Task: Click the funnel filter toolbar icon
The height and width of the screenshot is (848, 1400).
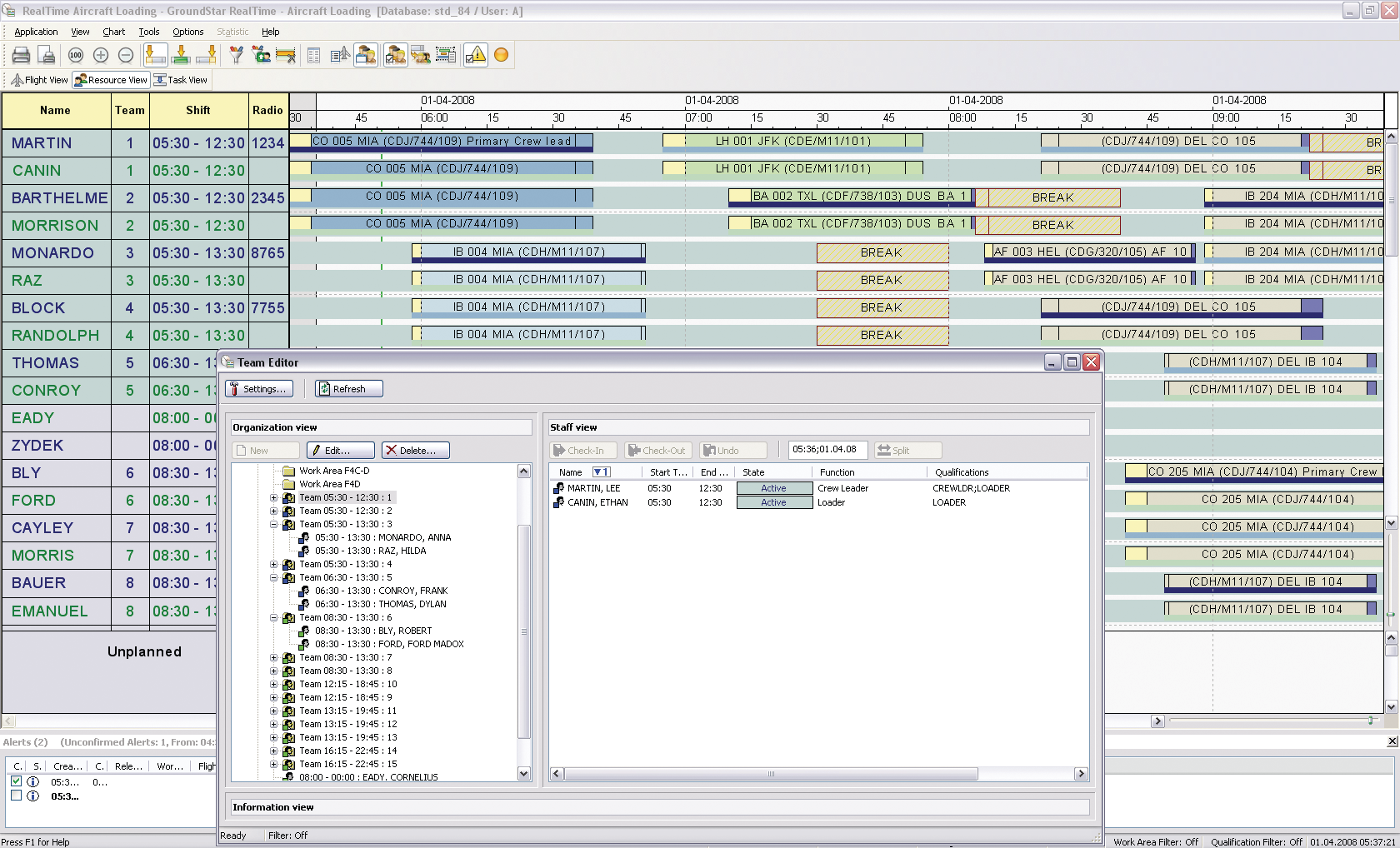Action: pos(237,55)
